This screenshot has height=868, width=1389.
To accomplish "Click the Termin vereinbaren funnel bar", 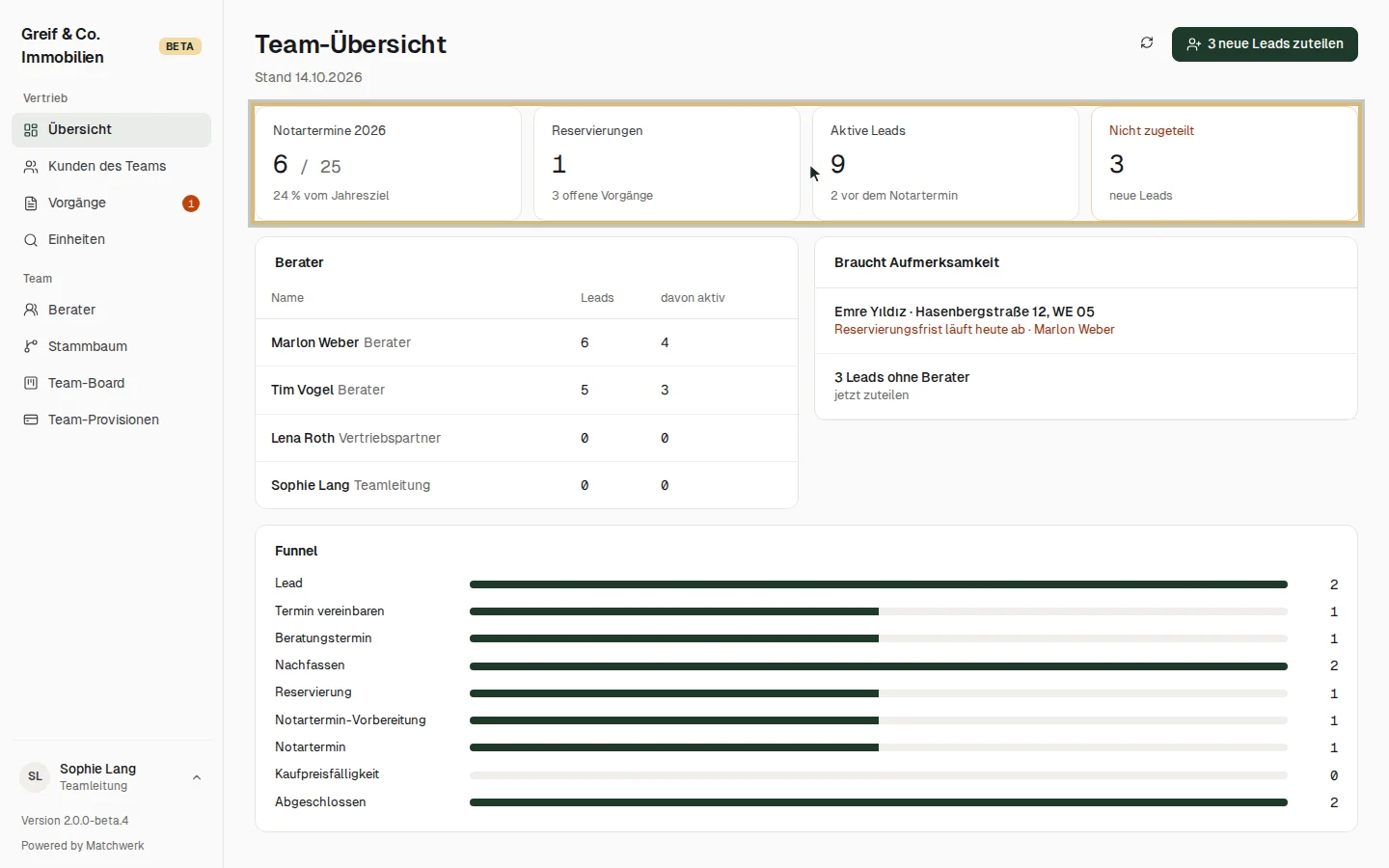I will pyautogui.click(x=879, y=611).
